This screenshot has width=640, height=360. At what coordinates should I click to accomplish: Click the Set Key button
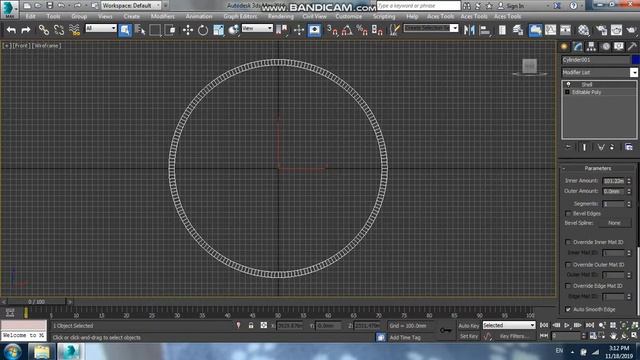point(469,336)
